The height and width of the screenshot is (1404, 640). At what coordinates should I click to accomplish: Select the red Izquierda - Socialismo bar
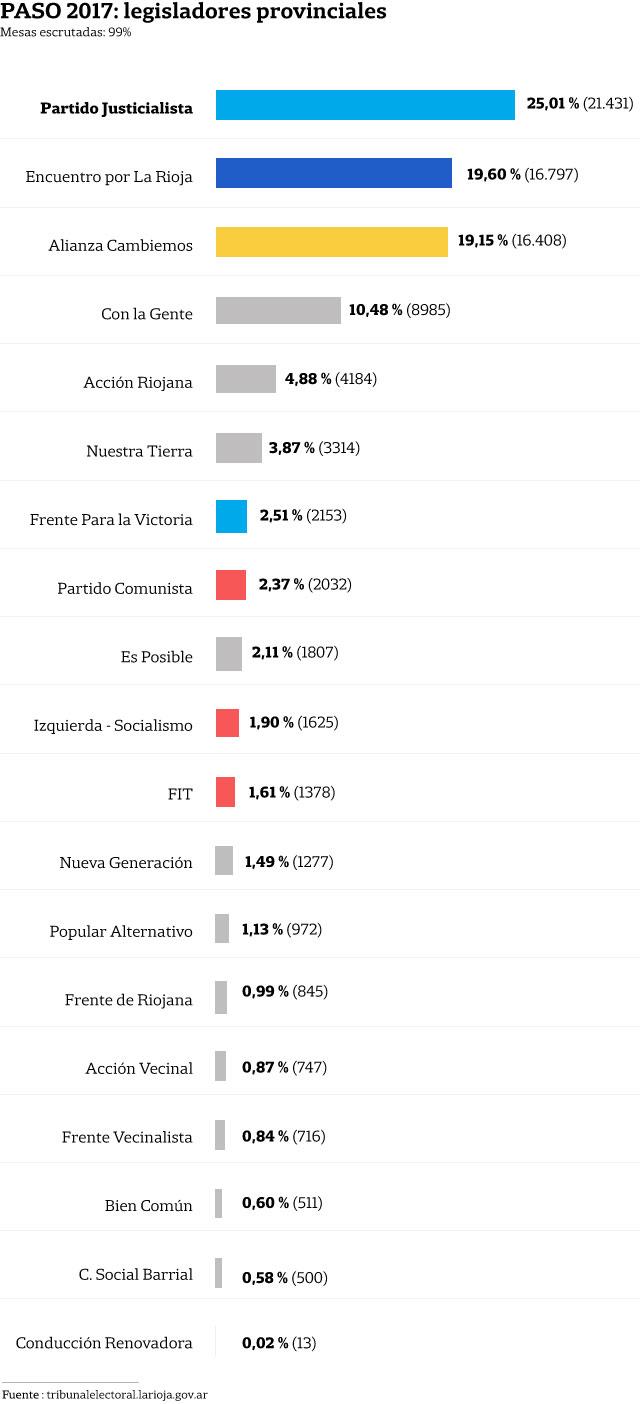click(x=228, y=723)
